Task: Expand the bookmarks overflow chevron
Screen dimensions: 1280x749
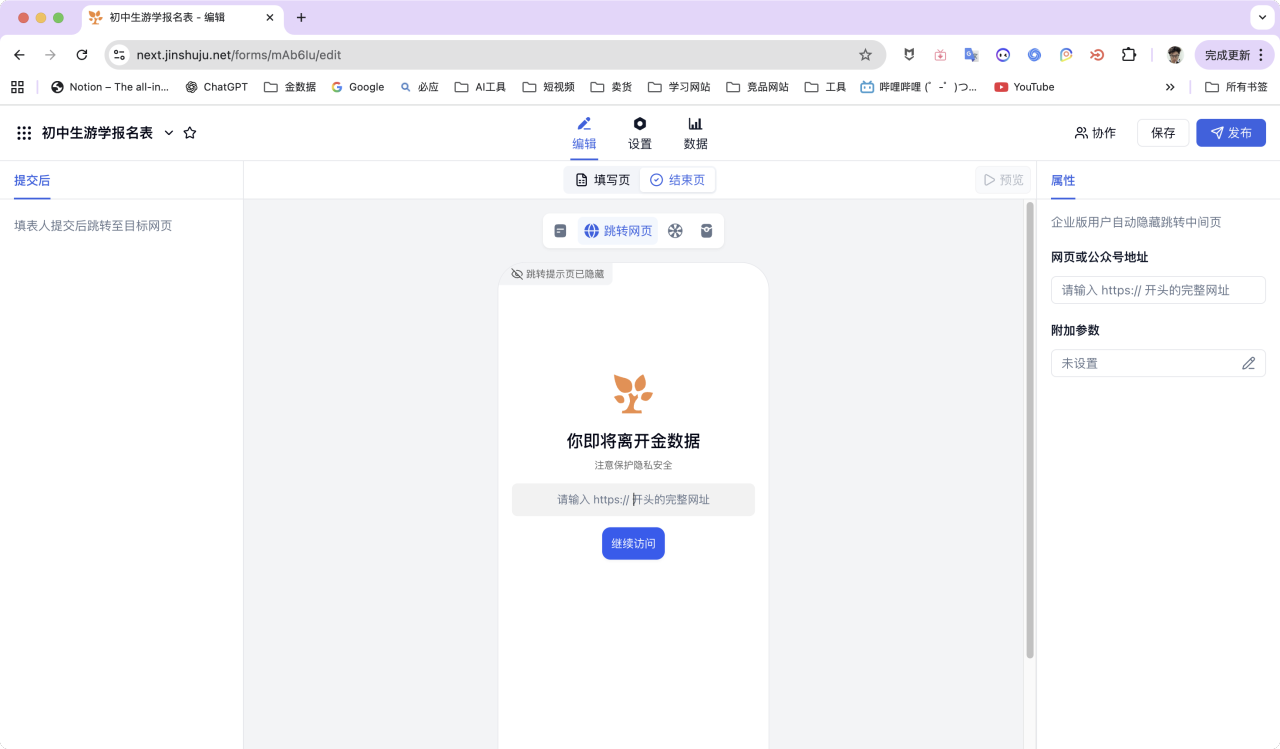Action: pos(1170,87)
